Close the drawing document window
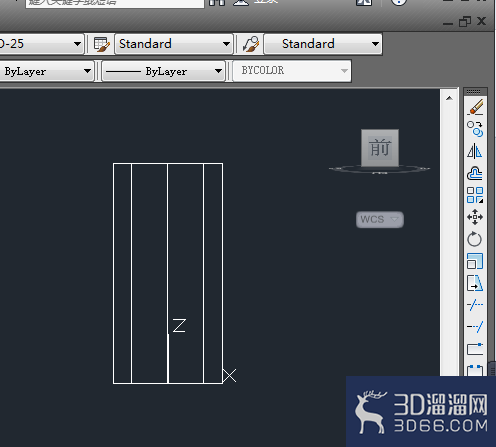Screen dimensions: 496x447 481,21
